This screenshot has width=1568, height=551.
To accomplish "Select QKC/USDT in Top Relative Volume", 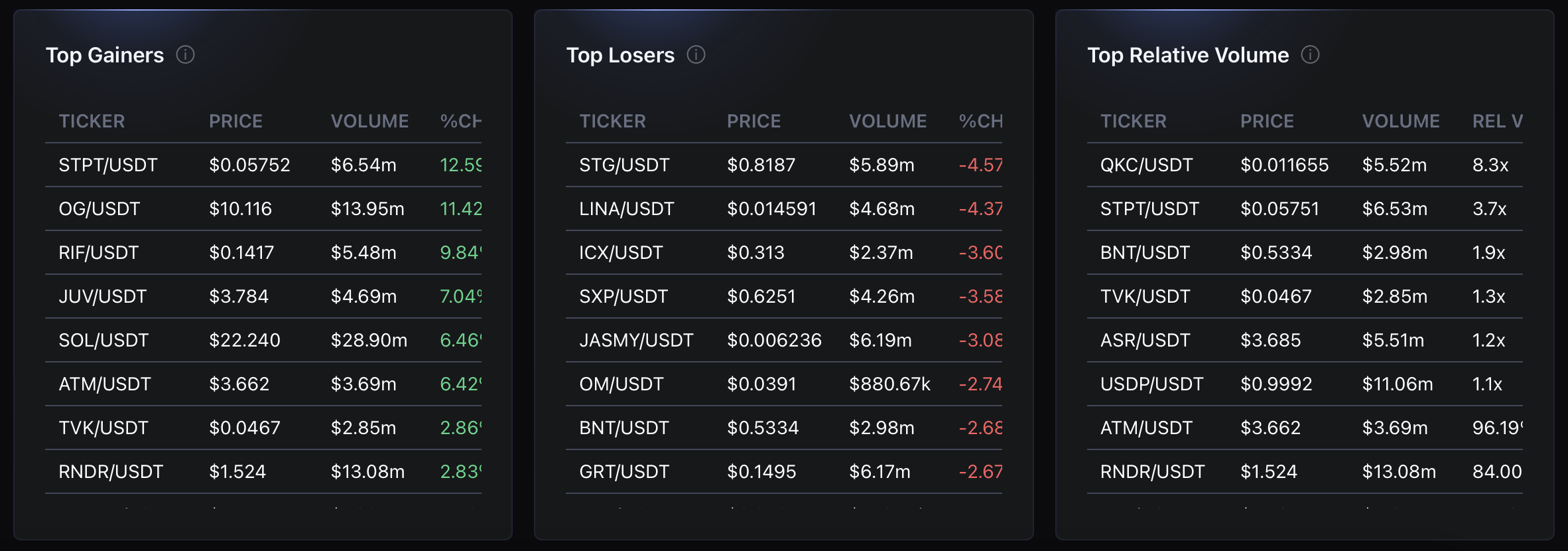I will pos(1146,165).
